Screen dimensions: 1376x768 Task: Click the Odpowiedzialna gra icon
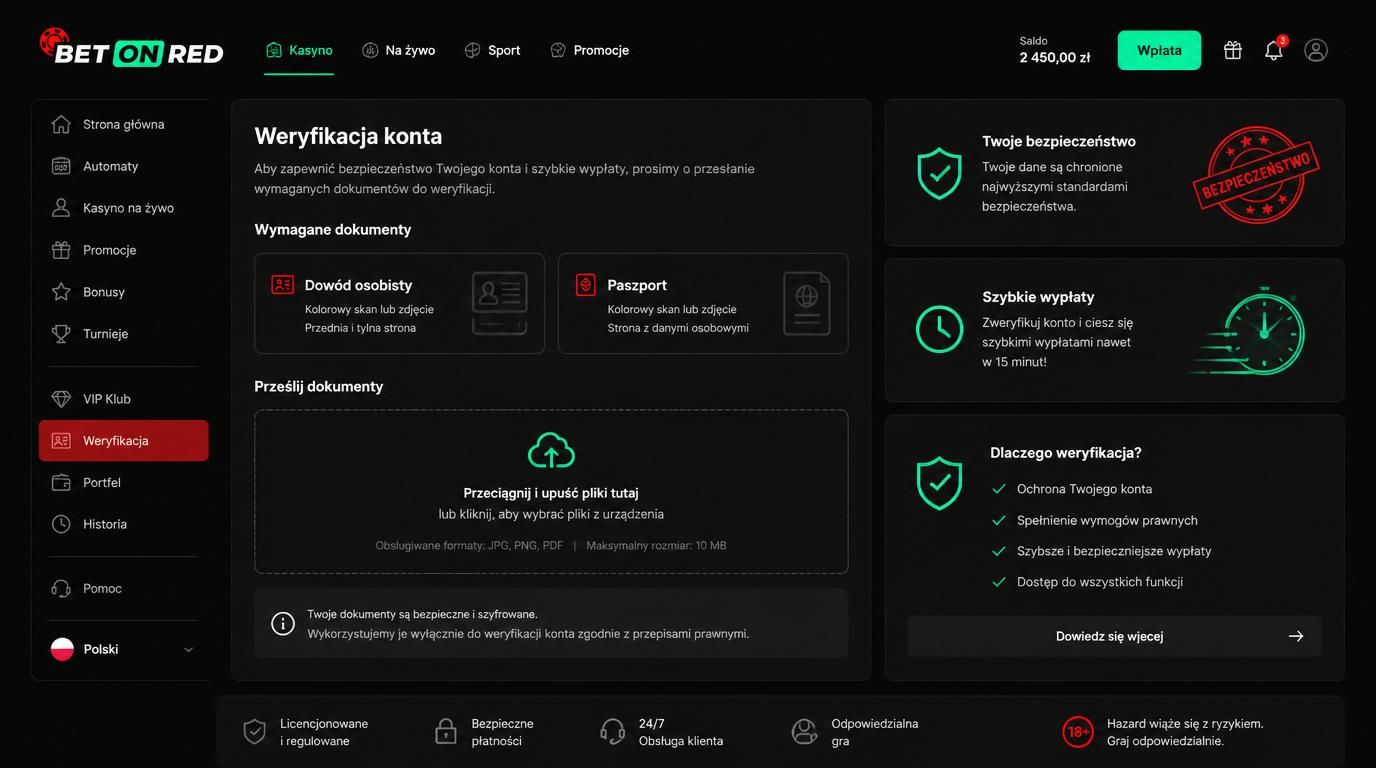[x=804, y=732]
